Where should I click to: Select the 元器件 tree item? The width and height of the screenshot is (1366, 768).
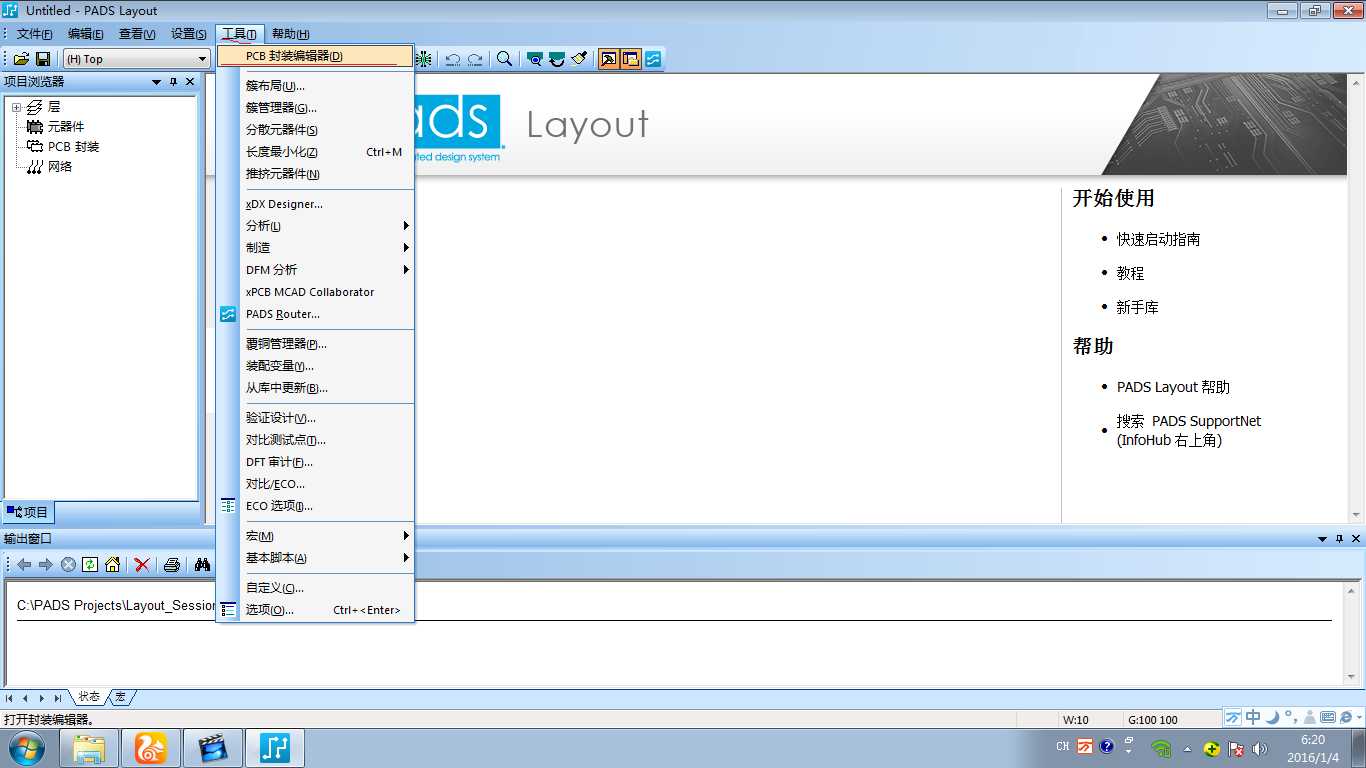pos(66,127)
